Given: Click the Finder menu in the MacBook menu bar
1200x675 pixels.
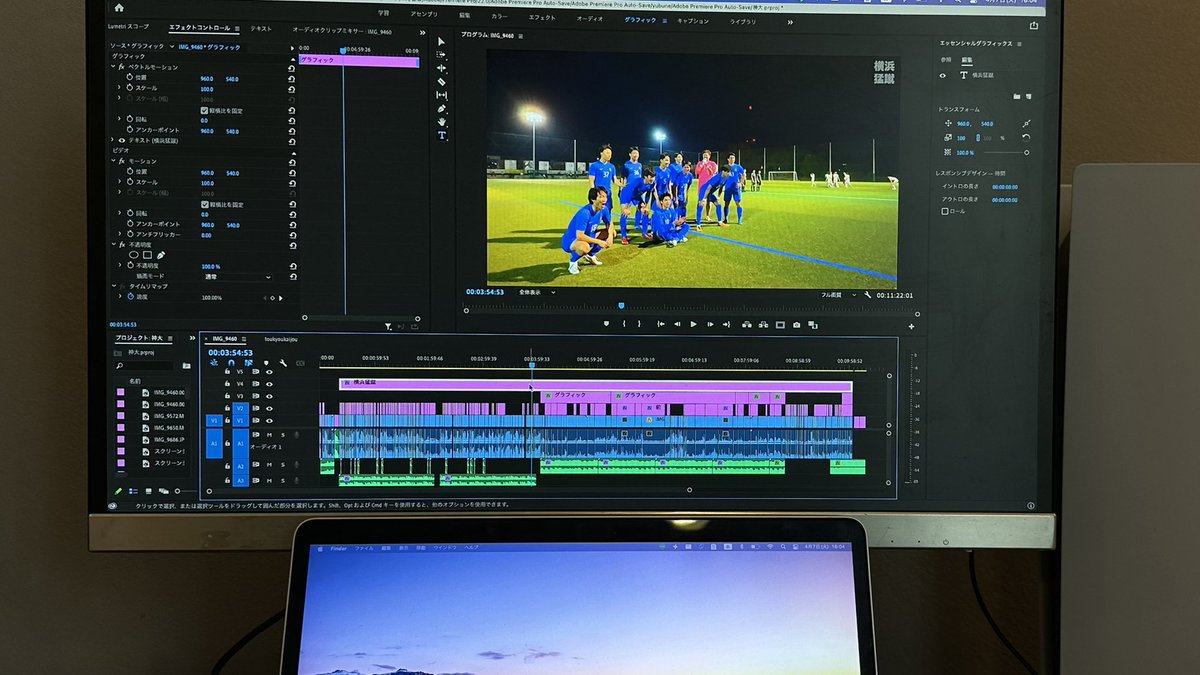Looking at the screenshot, I should [338, 548].
